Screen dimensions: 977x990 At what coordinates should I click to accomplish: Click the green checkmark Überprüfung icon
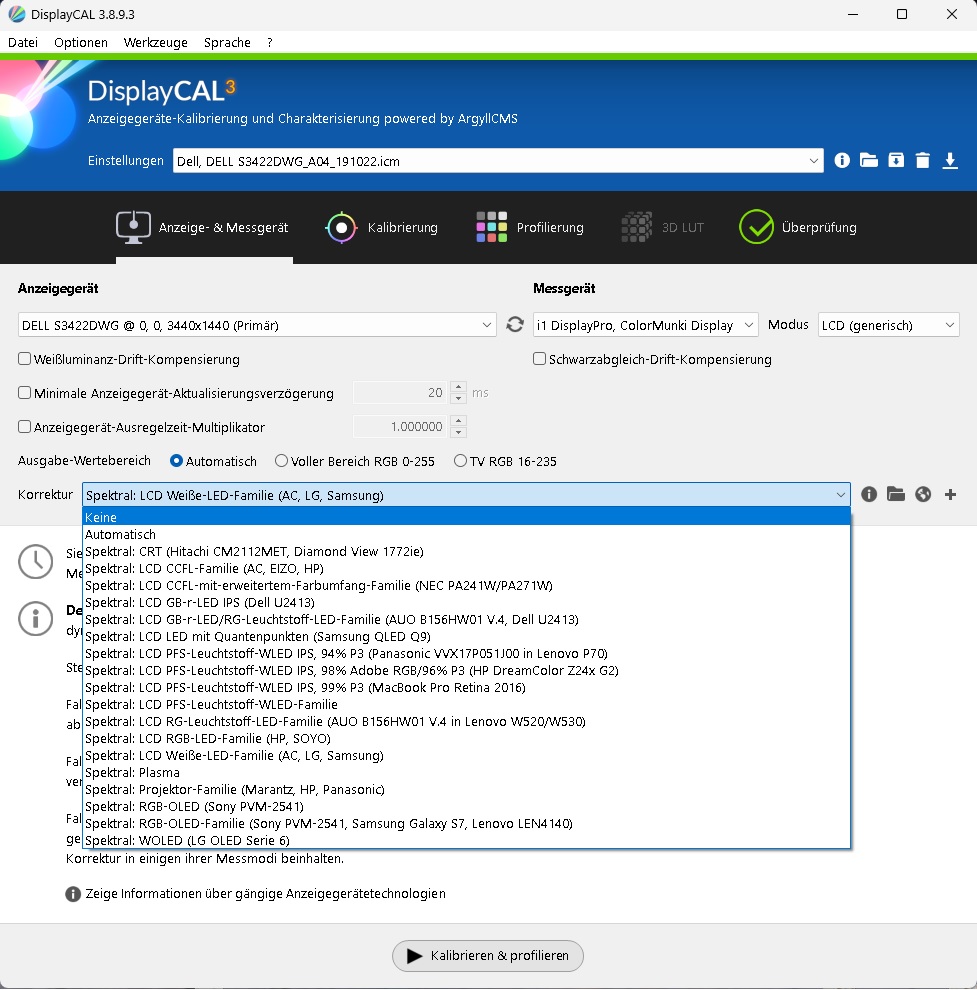(756, 227)
